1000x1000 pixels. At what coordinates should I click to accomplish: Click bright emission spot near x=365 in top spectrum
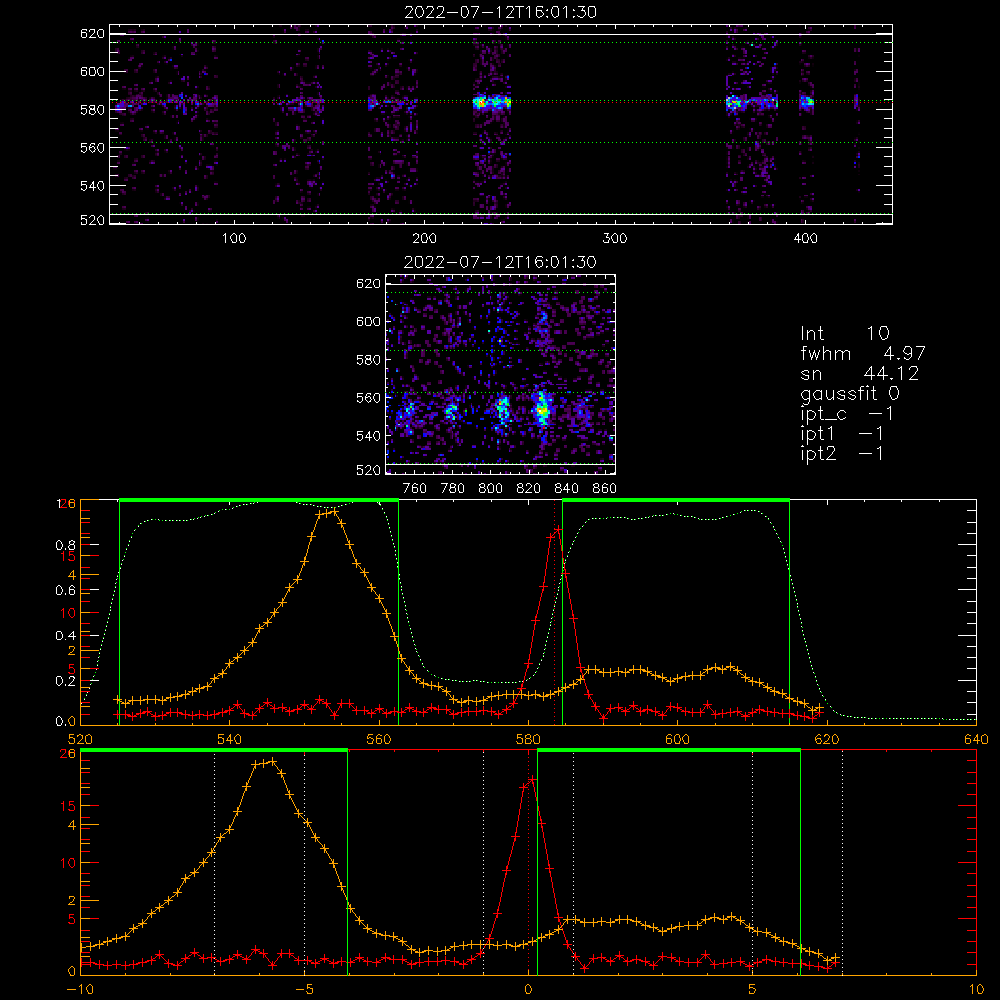(x=734, y=102)
